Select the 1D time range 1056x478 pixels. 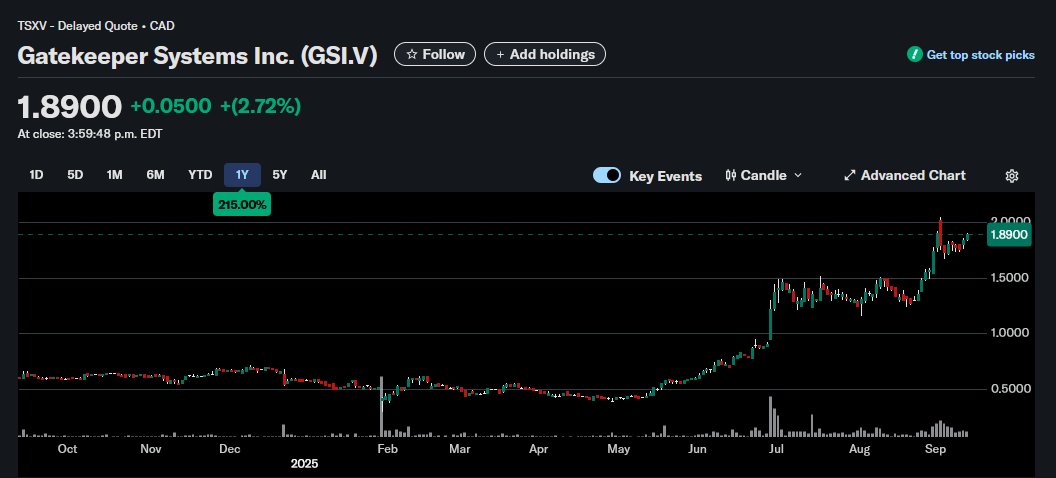coord(36,175)
